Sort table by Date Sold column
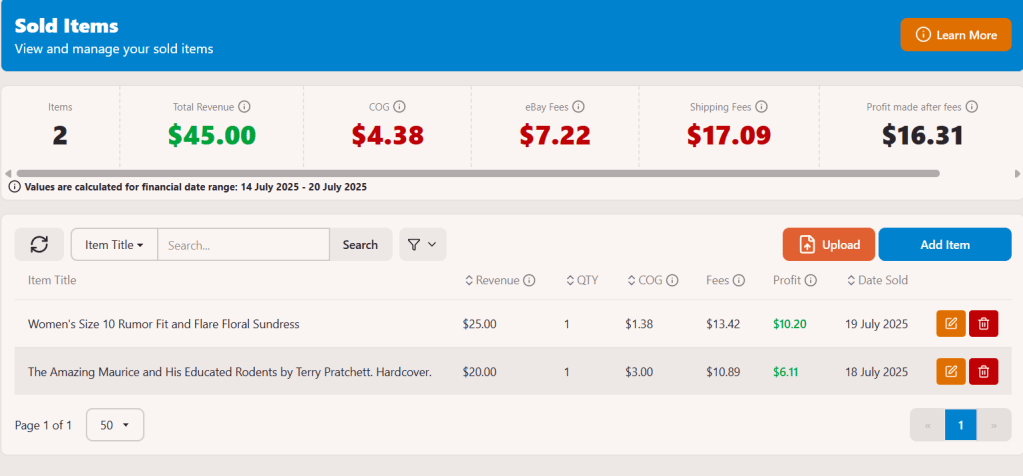1023x476 pixels. 877,280
